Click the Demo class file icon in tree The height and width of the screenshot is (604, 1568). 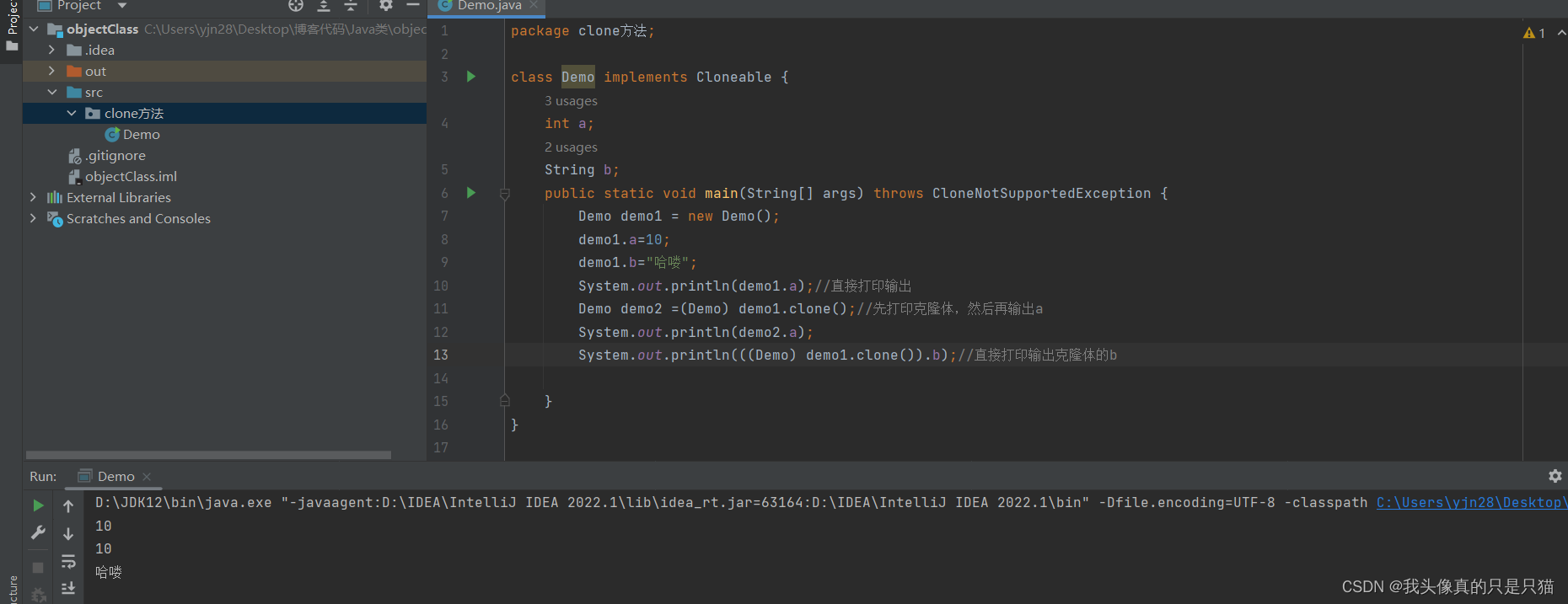pyautogui.click(x=112, y=135)
